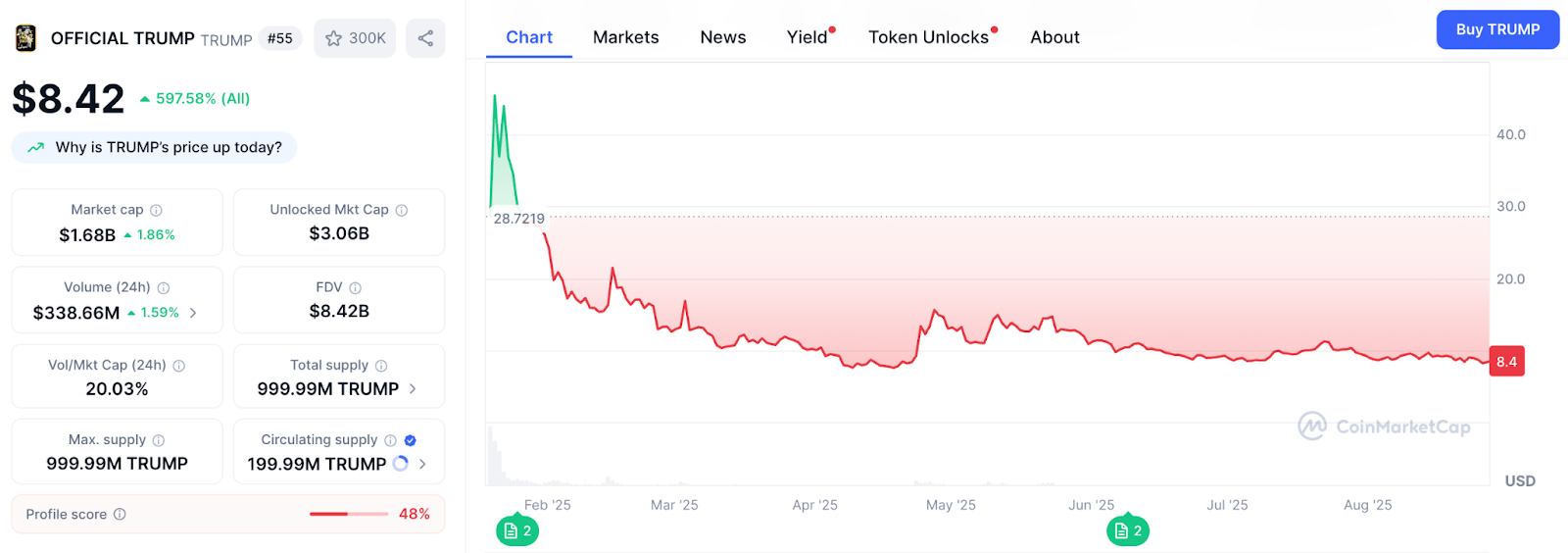Click the 1.86% market cap change
The height and width of the screenshot is (553, 1568).
pyautogui.click(x=156, y=235)
